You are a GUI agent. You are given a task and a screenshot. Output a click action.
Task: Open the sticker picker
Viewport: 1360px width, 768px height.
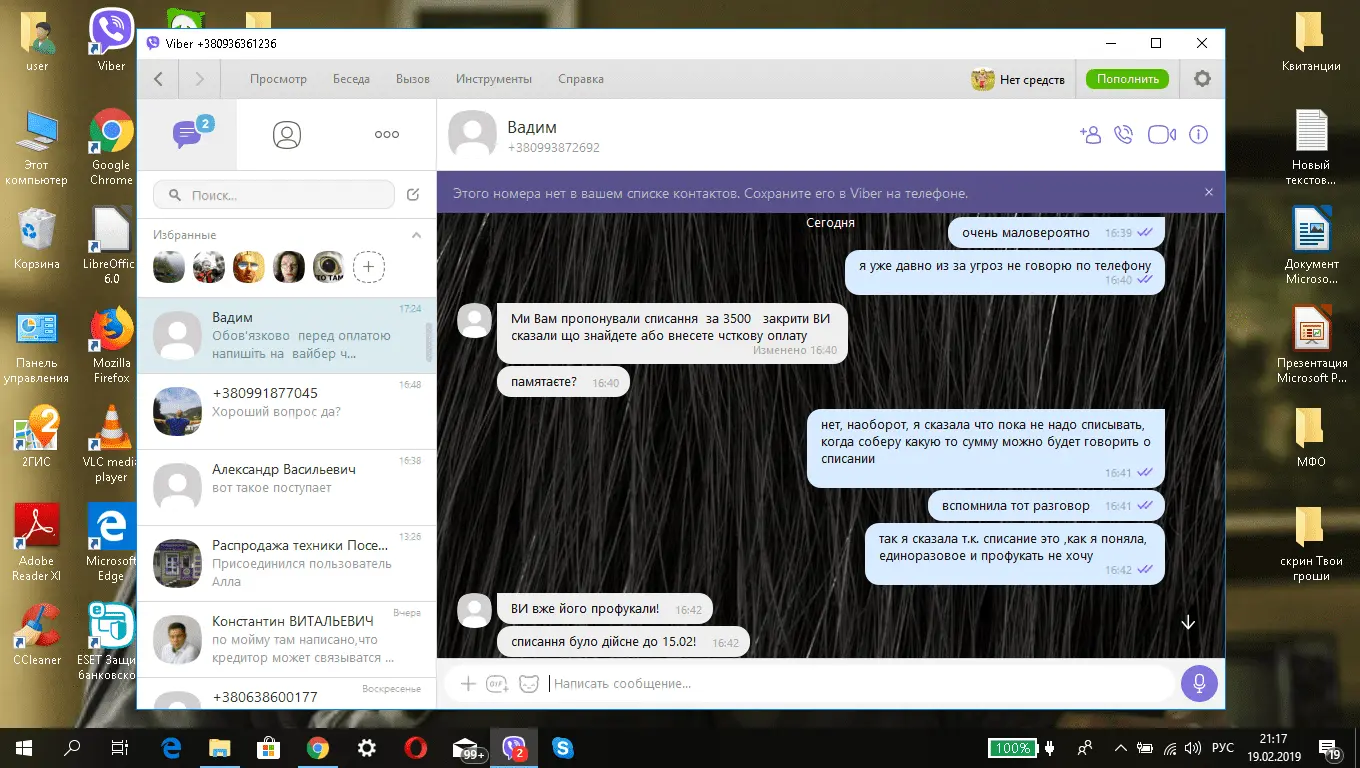[529, 684]
